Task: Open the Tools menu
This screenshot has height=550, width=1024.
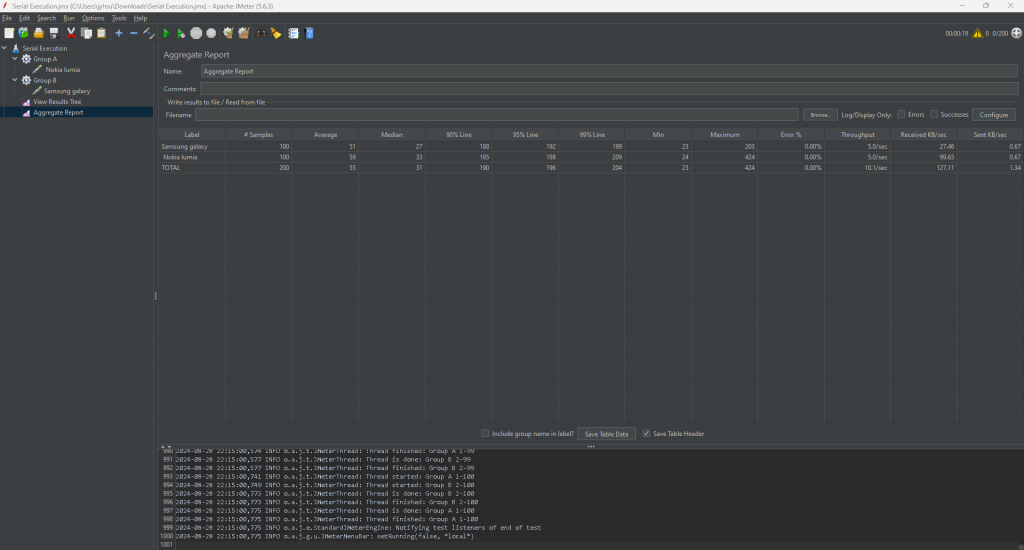Action: pyautogui.click(x=119, y=18)
